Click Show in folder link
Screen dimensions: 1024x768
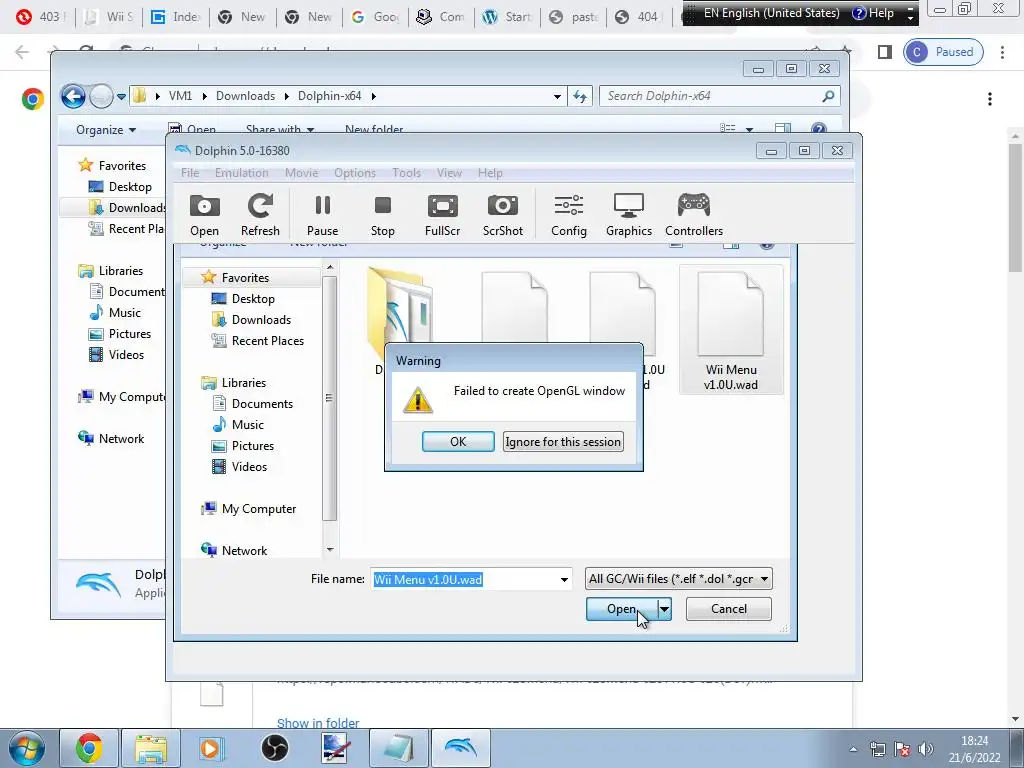(318, 723)
